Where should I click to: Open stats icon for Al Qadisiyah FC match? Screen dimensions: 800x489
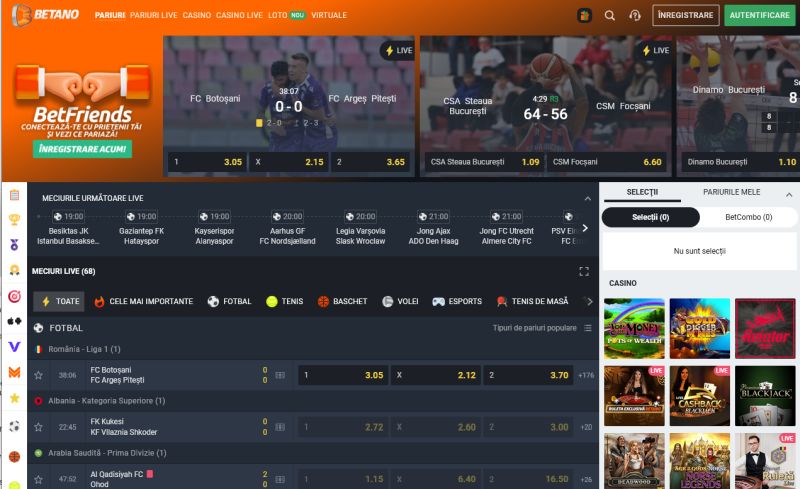280,479
